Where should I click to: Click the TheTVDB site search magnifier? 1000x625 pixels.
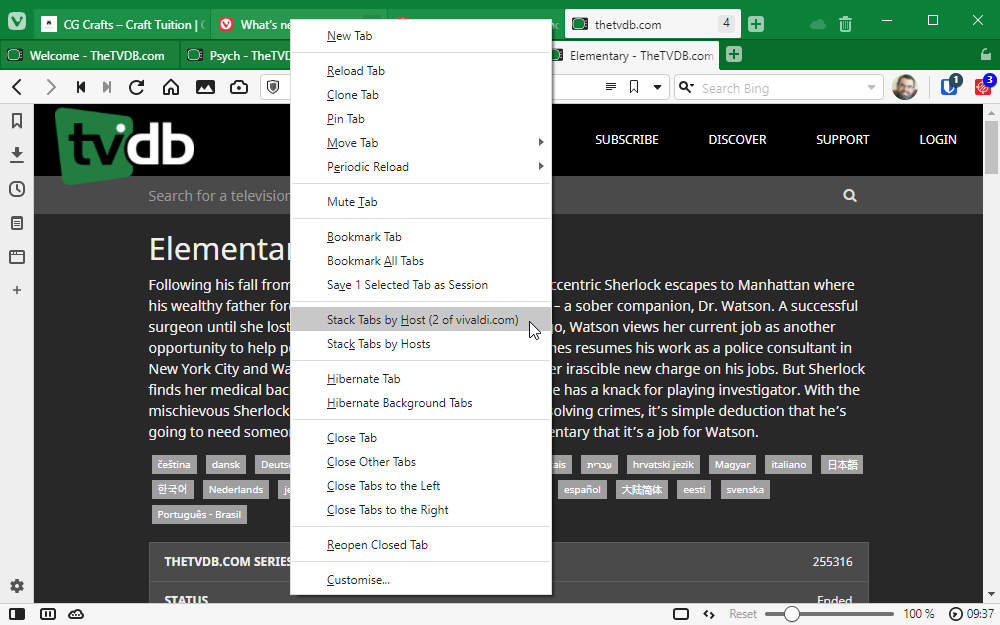(x=850, y=196)
